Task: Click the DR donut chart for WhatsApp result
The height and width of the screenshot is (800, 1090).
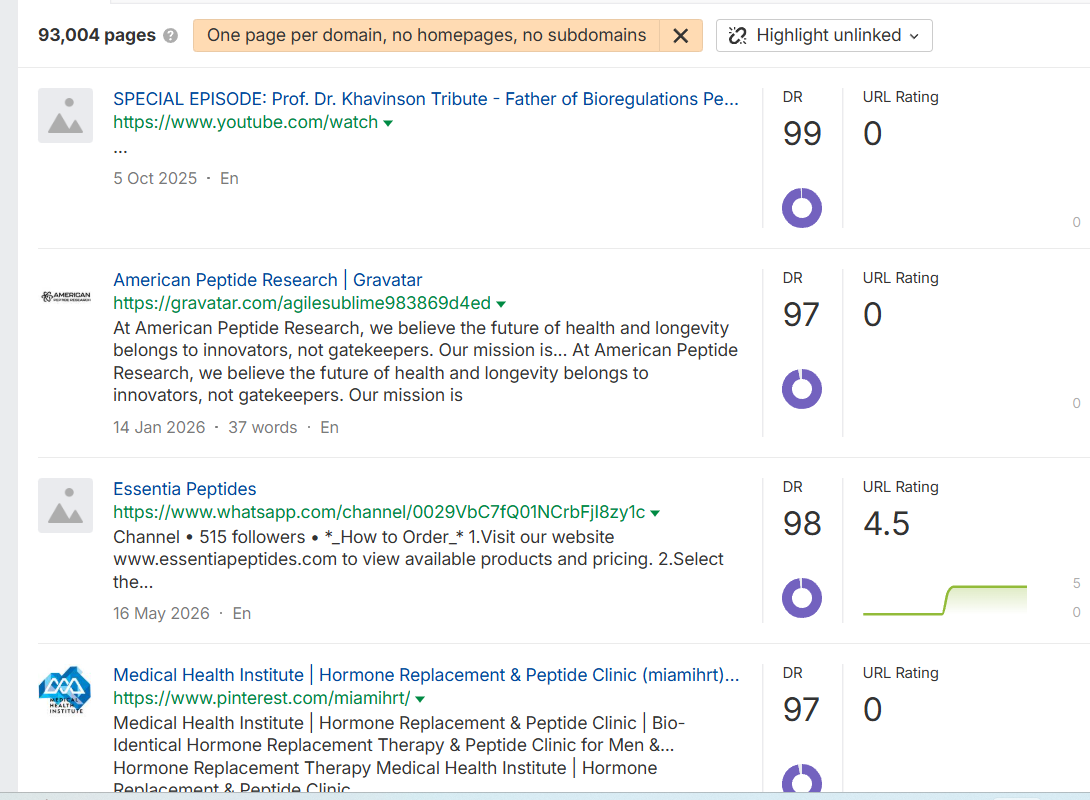Action: point(802,598)
